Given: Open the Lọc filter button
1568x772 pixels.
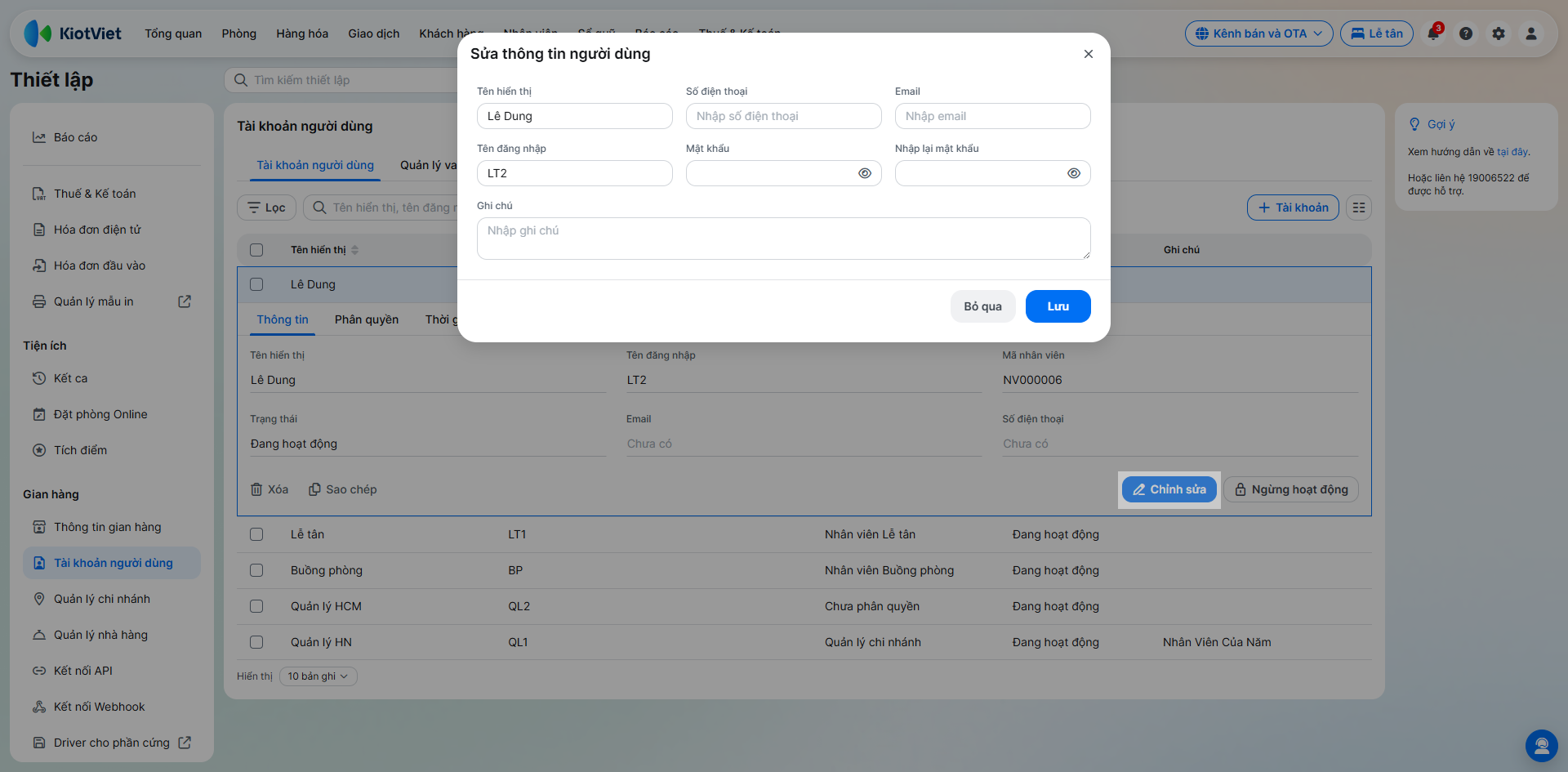Looking at the screenshot, I should point(266,208).
